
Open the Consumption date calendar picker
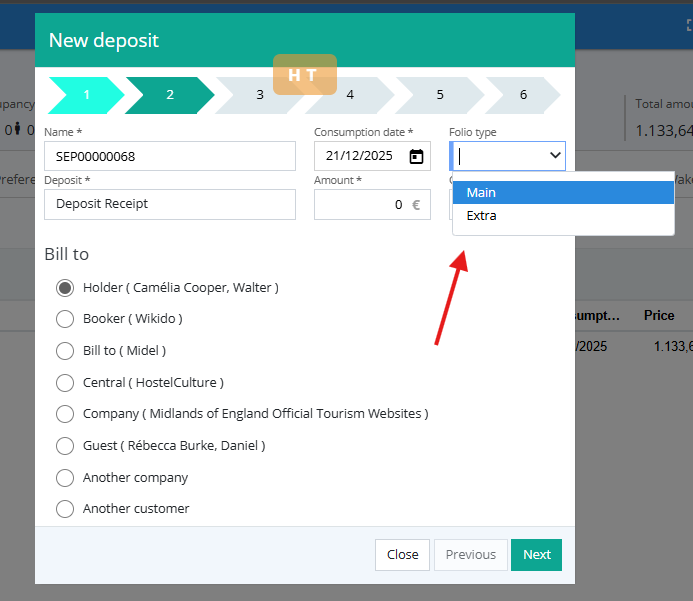point(417,156)
